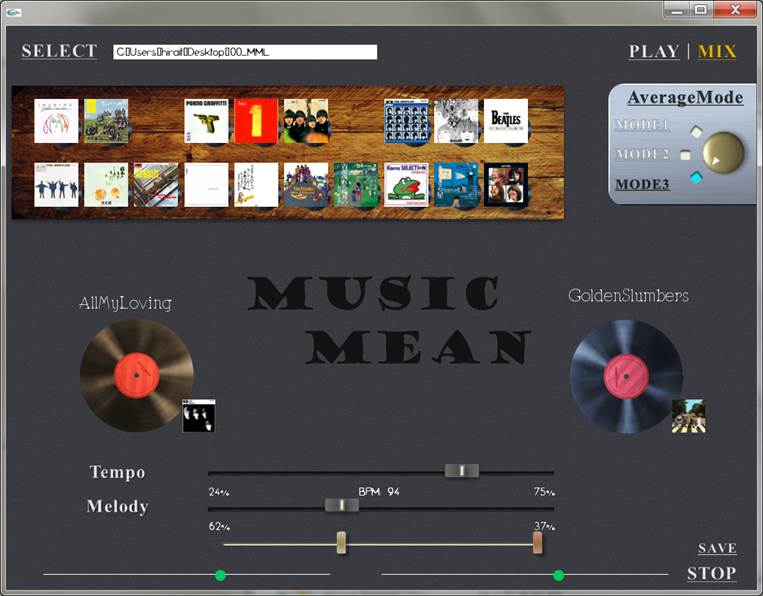Select the Beatles stairwell compilation album cover
Viewport: 763px width, 596px height.
click(156, 185)
